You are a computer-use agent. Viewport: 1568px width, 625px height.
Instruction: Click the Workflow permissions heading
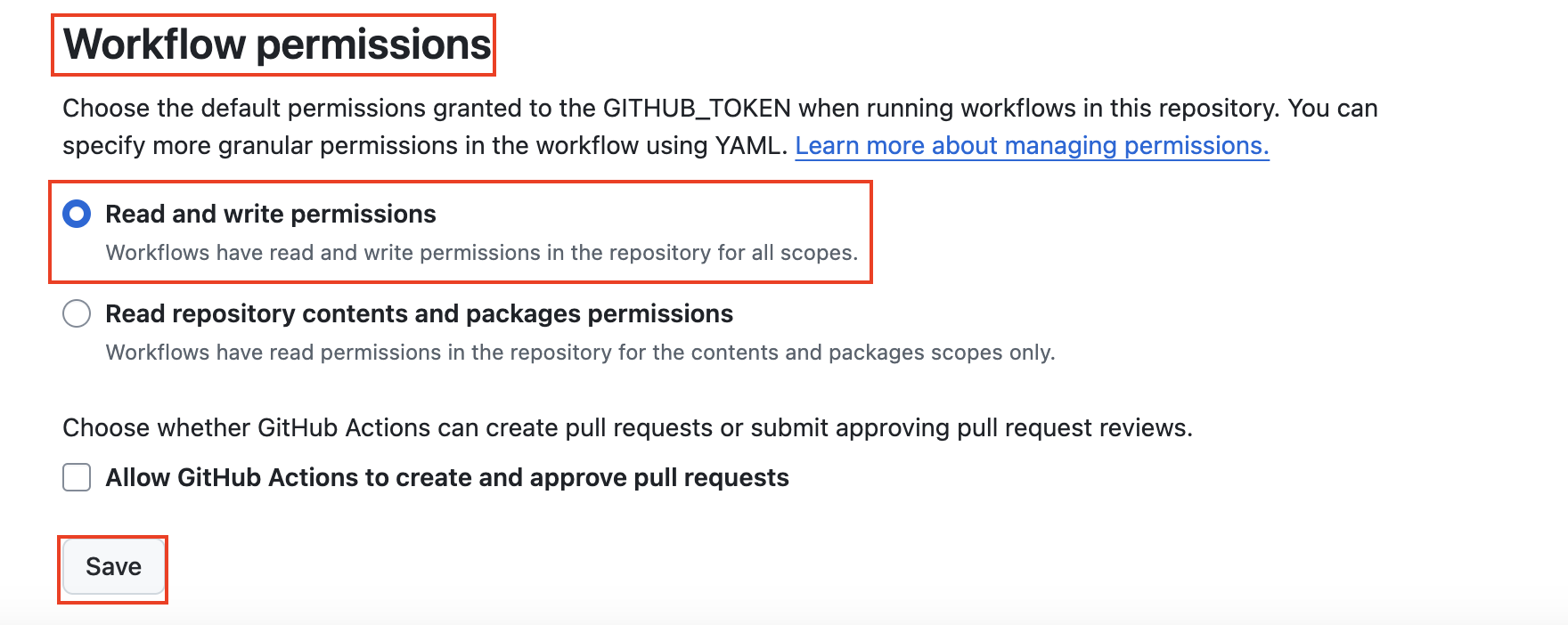point(277,45)
